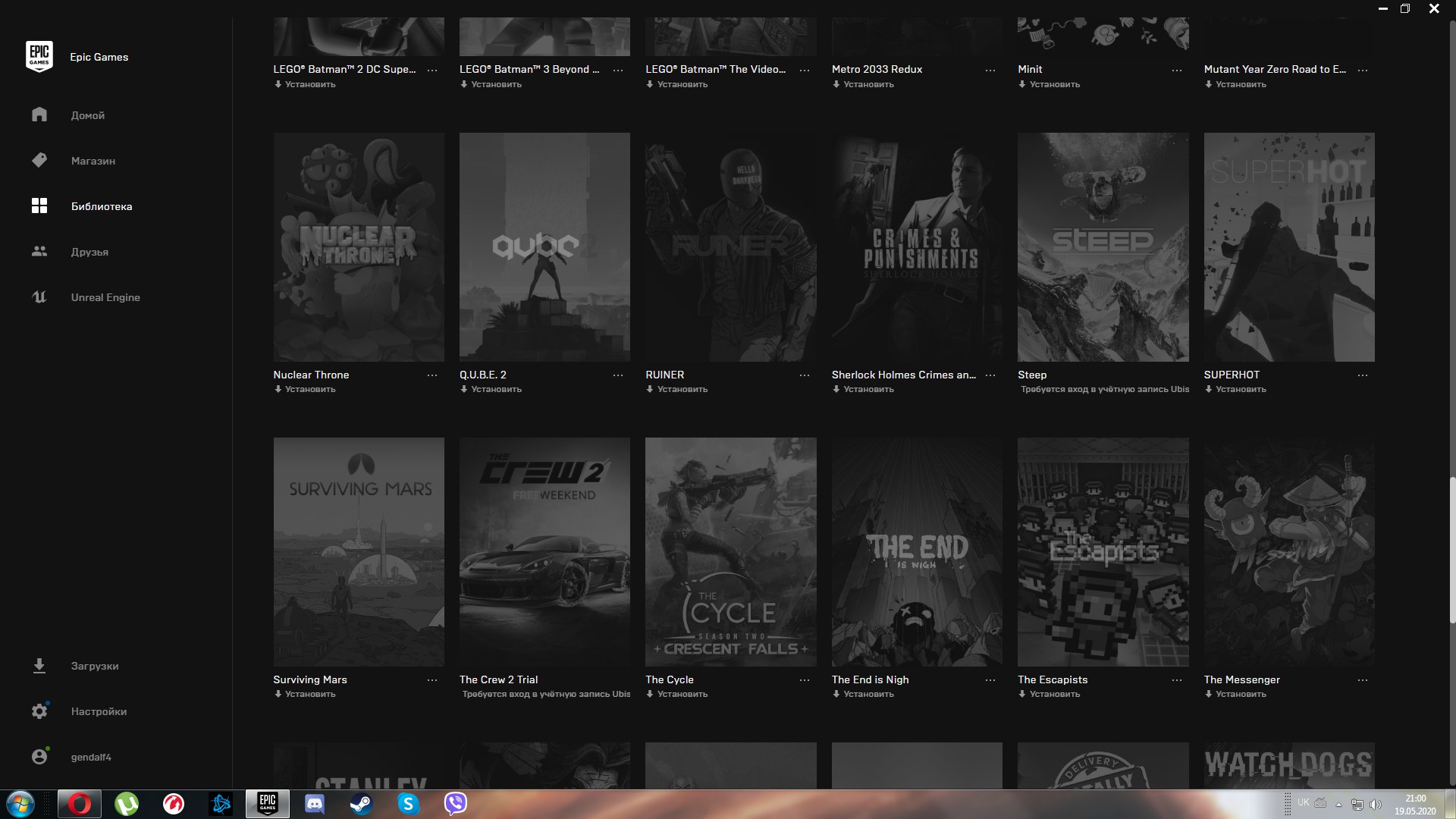Click Установить under Metro 2033 Redux
Screen dimensions: 1456x819
coord(863,84)
